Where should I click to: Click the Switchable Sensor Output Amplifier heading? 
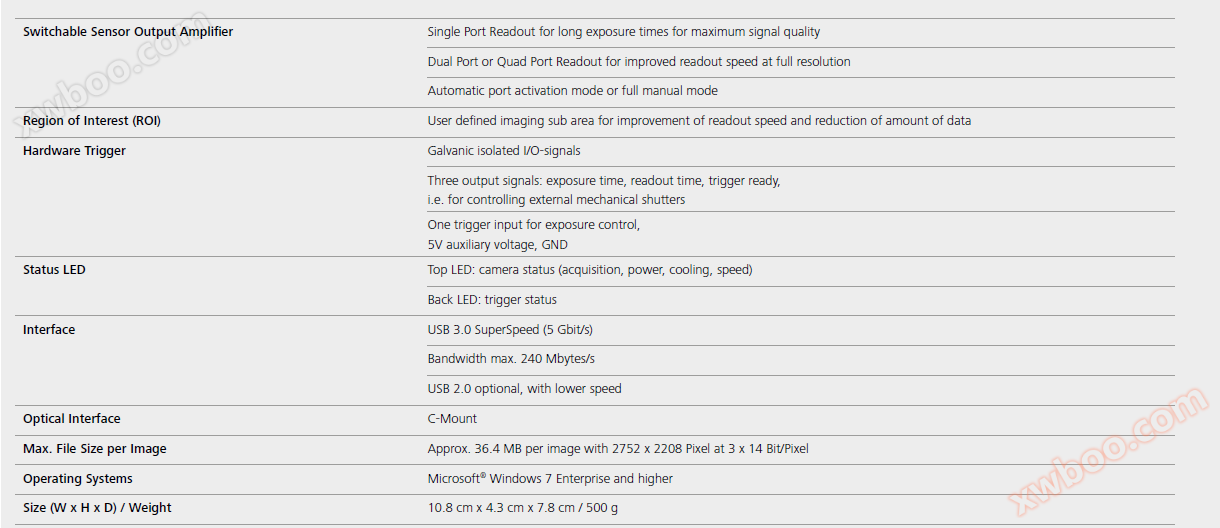point(128,32)
